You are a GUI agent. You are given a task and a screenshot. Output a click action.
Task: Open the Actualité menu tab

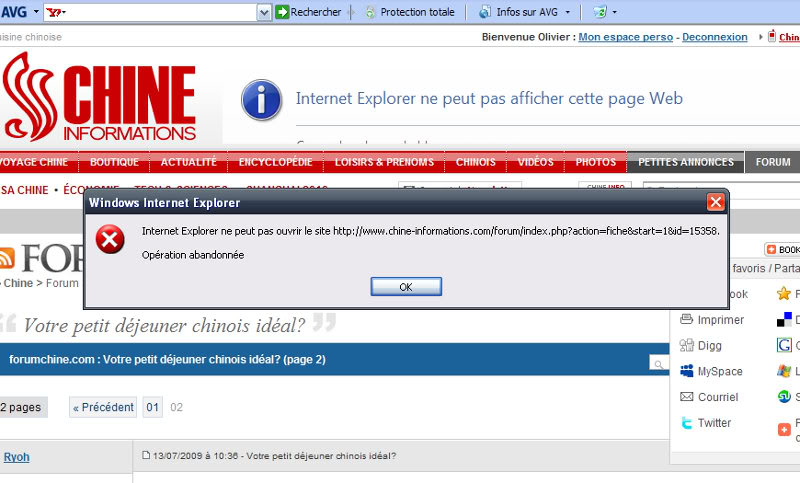(x=189, y=162)
